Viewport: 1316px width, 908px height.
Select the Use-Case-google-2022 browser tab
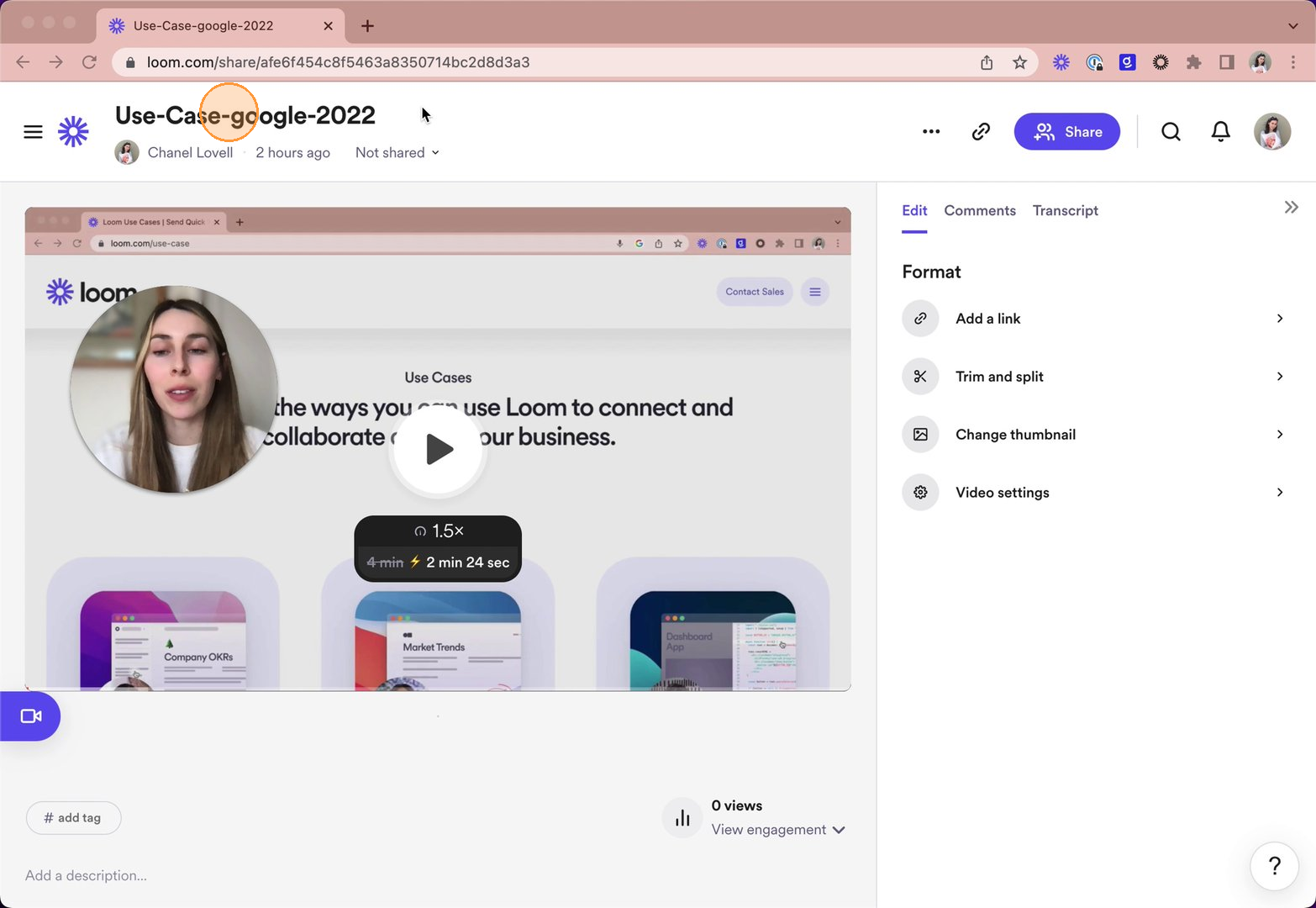(x=220, y=26)
